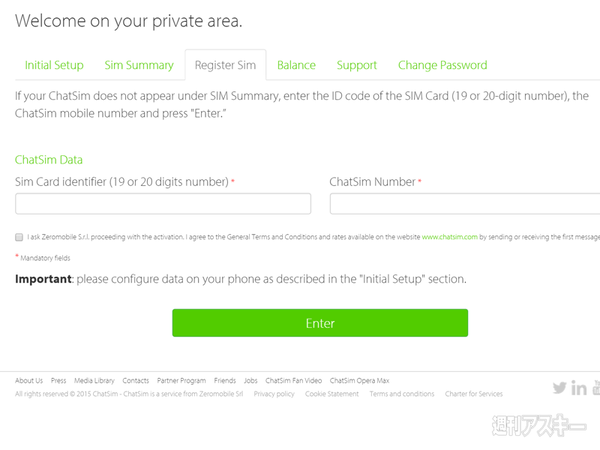This screenshot has width=600, height=450.
Task: Open the www.chatsim.com link
Action: [x=449, y=238]
